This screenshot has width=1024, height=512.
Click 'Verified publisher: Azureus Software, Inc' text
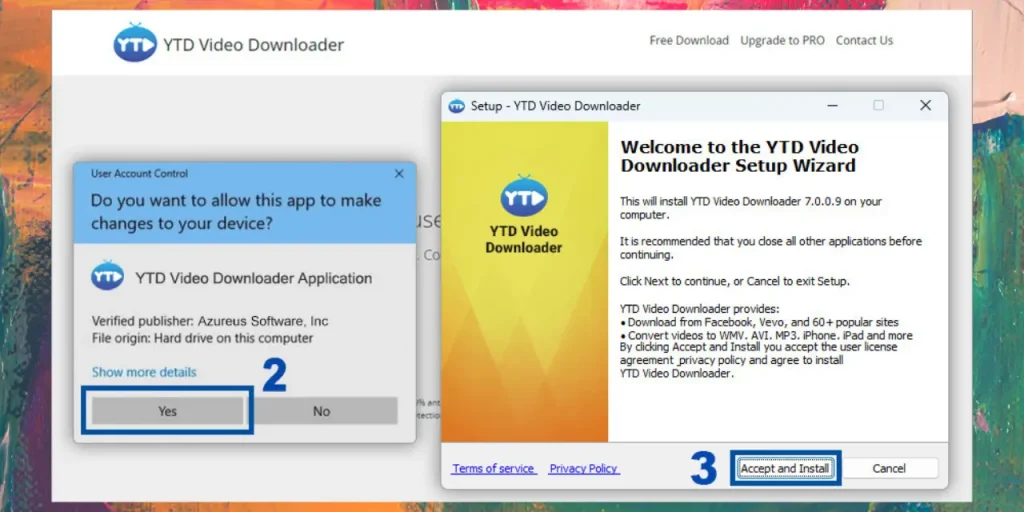tap(210, 321)
